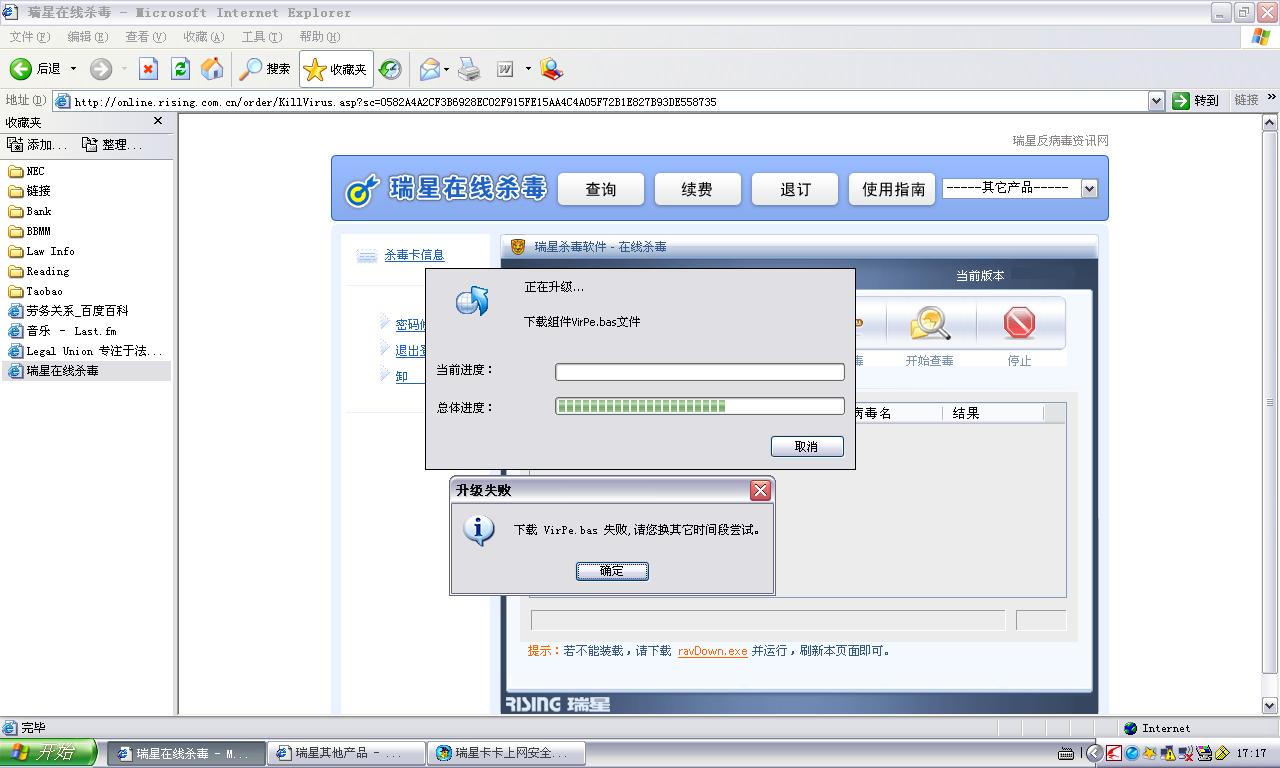Edit page with Word toolbar icon

(x=506, y=69)
